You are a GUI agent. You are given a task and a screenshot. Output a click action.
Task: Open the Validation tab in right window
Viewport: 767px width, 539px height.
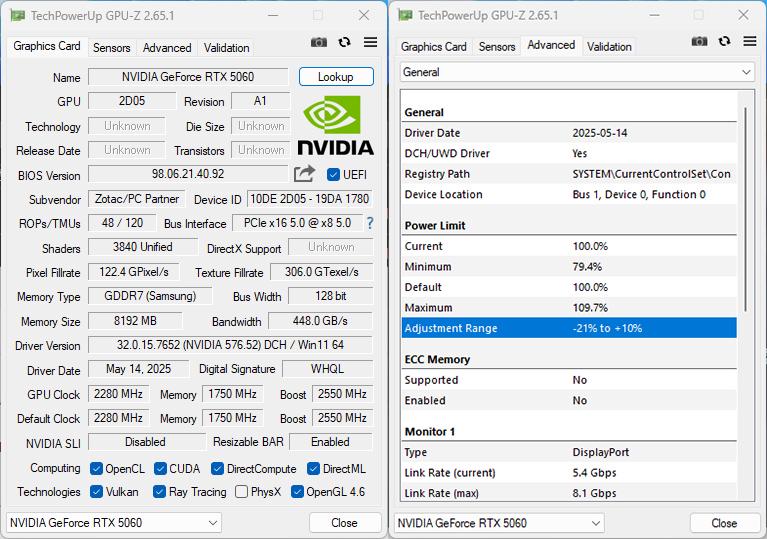click(x=609, y=47)
